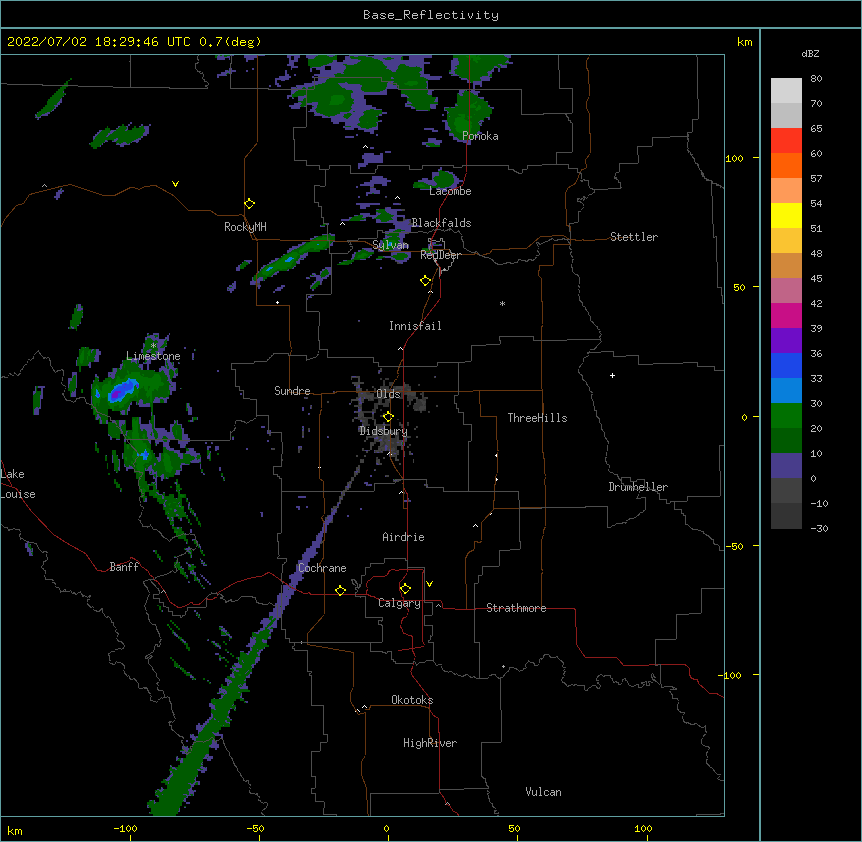Click the 50 tick on right km axis

(x=739, y=287)
